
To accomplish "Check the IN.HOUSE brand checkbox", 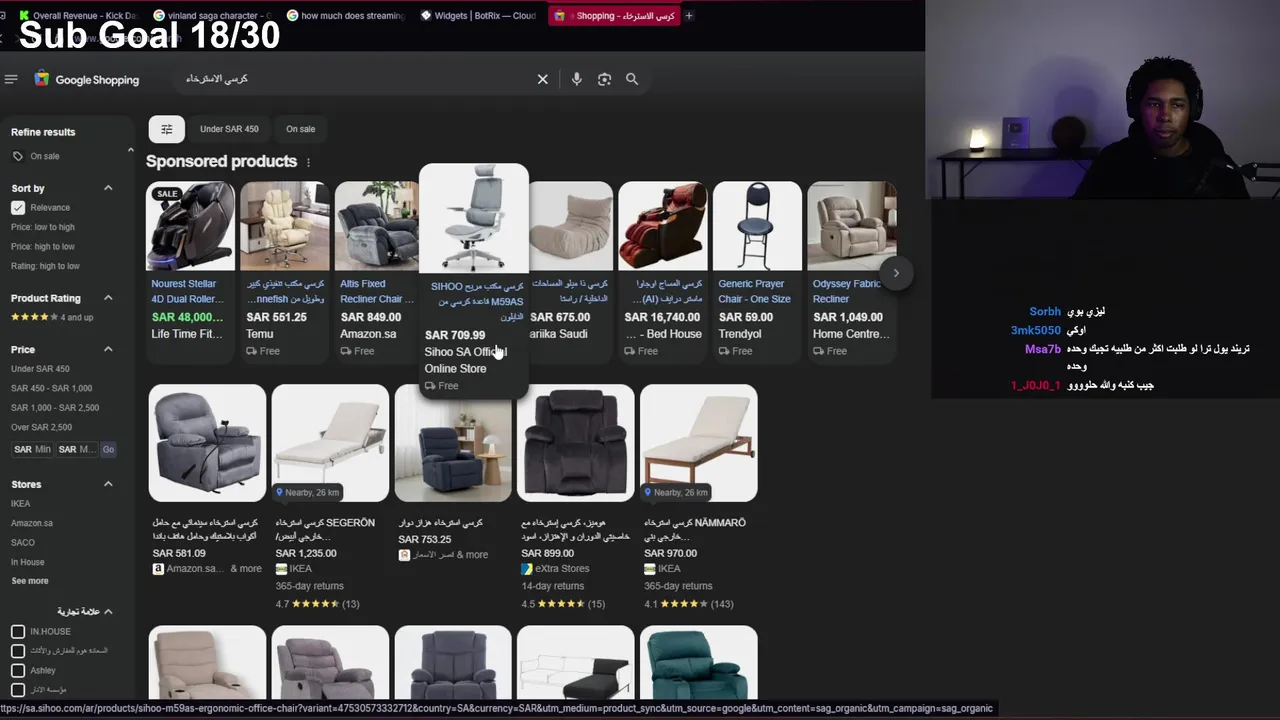I will pyautogui.click(x=18, y=631).
